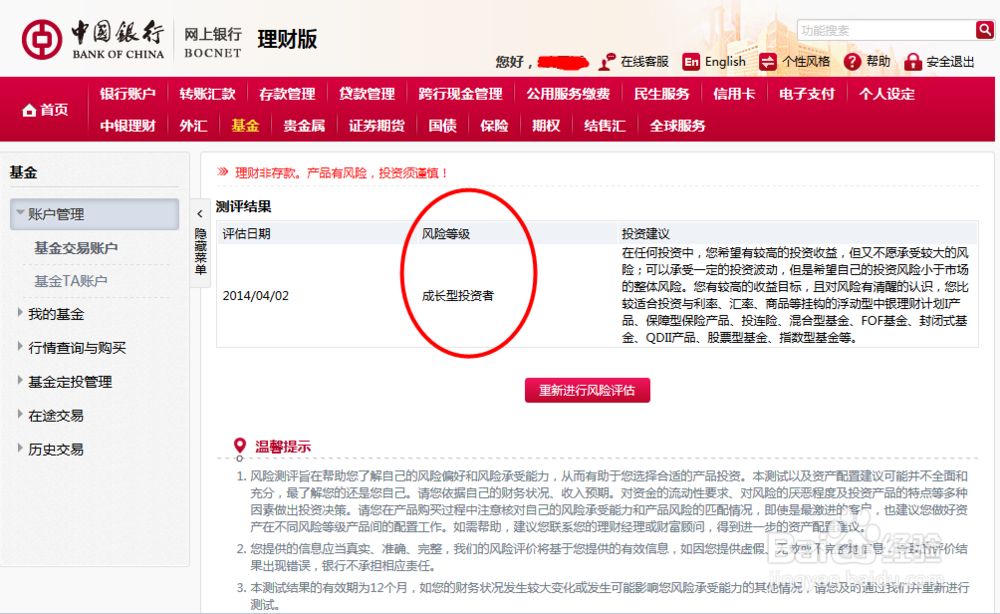Click the 投资建议 column header

coord(645,233)
